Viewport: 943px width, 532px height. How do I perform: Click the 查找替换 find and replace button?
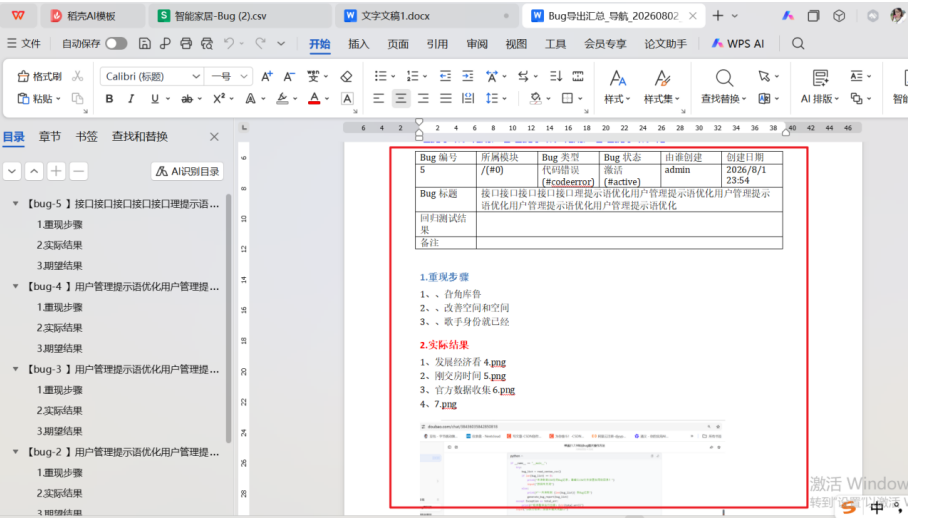coord(723,87)
